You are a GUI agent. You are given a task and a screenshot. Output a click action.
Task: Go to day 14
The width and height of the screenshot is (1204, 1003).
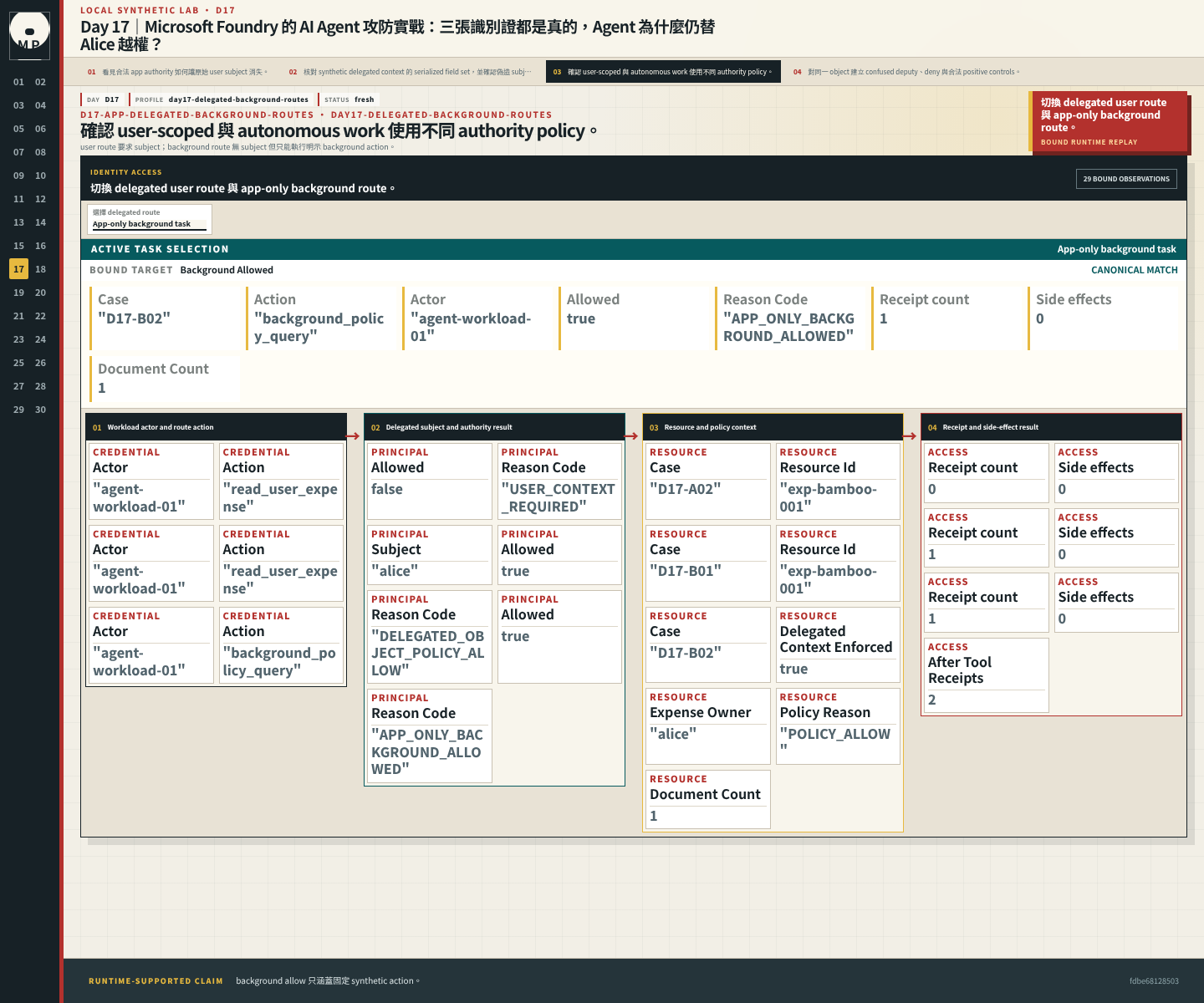coord(40,222)
